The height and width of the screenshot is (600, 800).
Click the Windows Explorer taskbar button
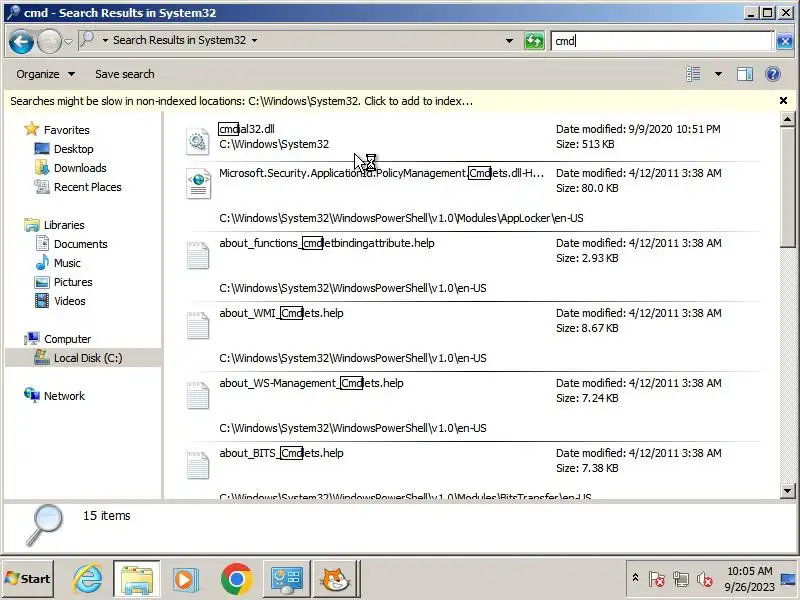(137, 579)
